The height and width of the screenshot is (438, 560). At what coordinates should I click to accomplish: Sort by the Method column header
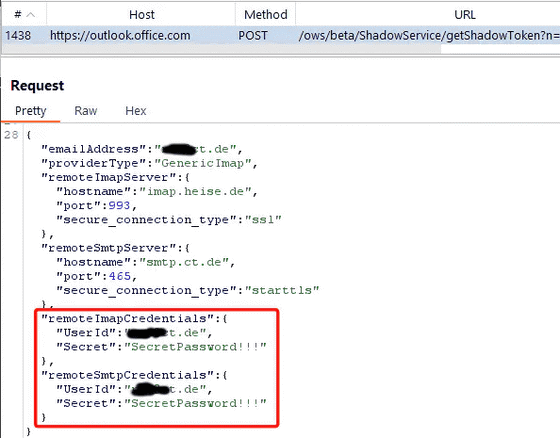point(266,15)
